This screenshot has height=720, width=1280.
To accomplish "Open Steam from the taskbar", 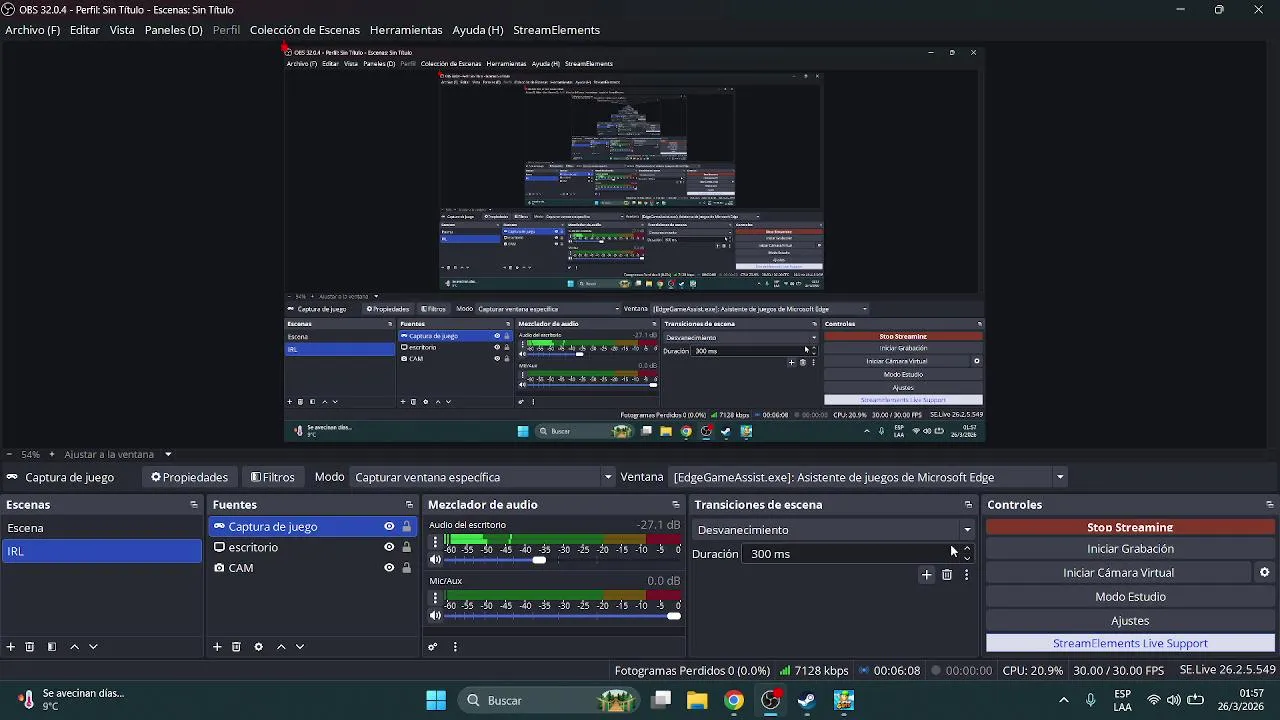I will tap(807, 700).
